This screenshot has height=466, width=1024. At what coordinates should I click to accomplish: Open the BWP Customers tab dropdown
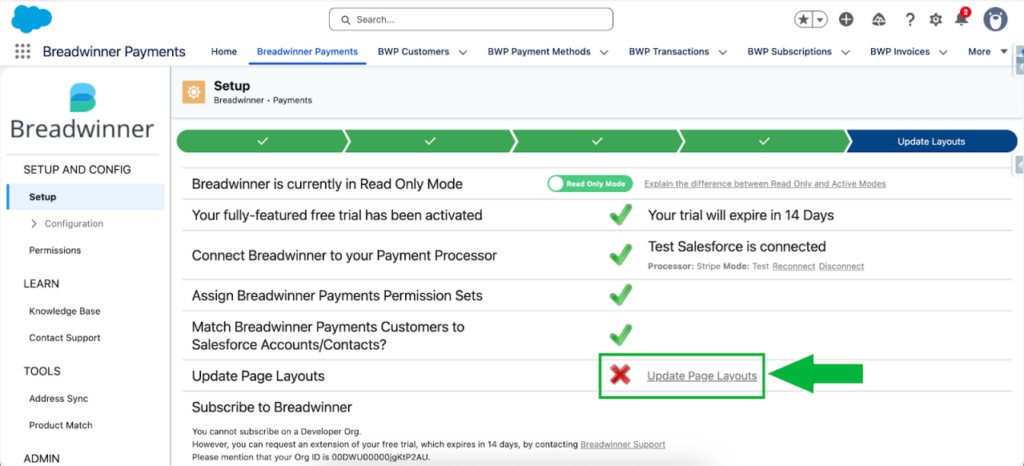point(462,52)
